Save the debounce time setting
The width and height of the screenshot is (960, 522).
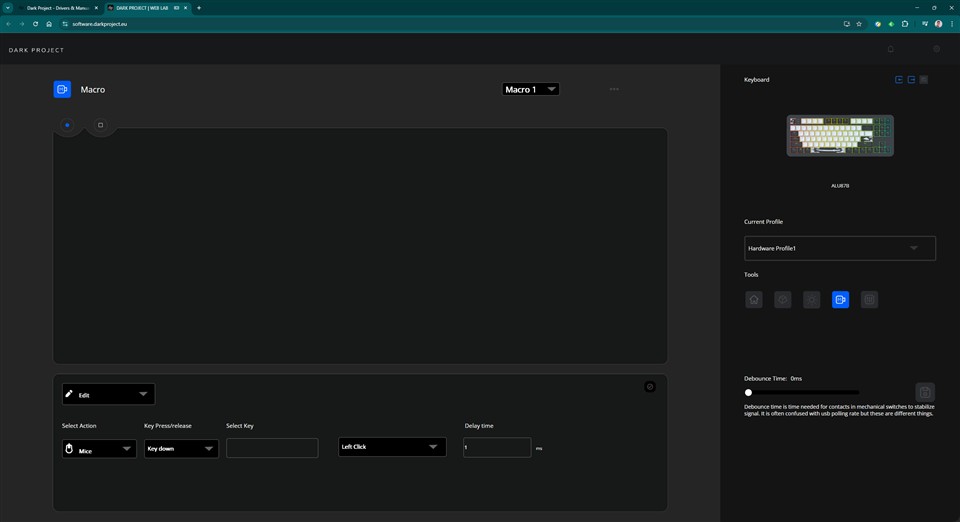pos(925,392)
